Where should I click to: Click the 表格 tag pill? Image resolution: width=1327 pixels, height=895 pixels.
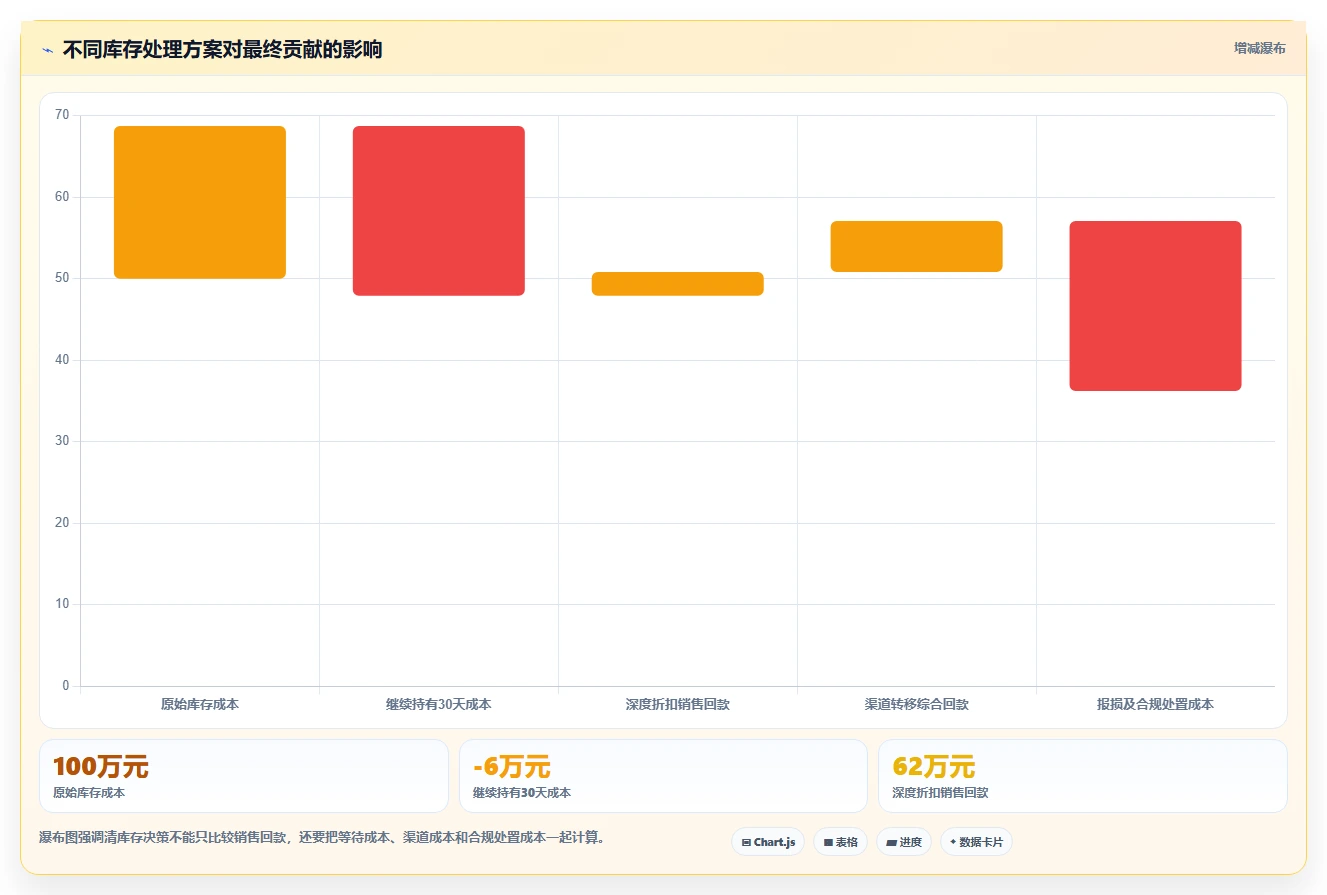[840, 842]
